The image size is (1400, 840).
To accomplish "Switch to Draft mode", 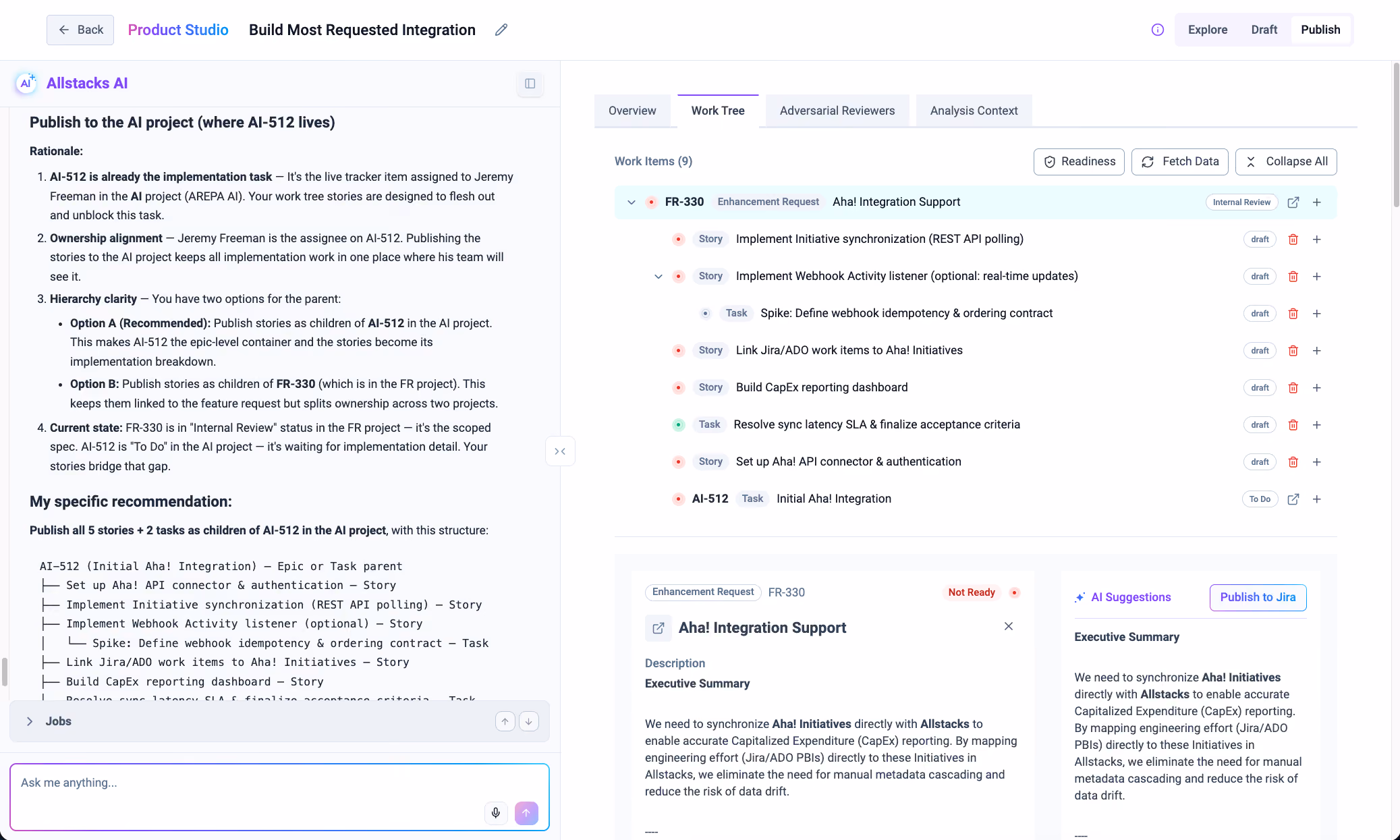I will click(x=1264, y=30).
